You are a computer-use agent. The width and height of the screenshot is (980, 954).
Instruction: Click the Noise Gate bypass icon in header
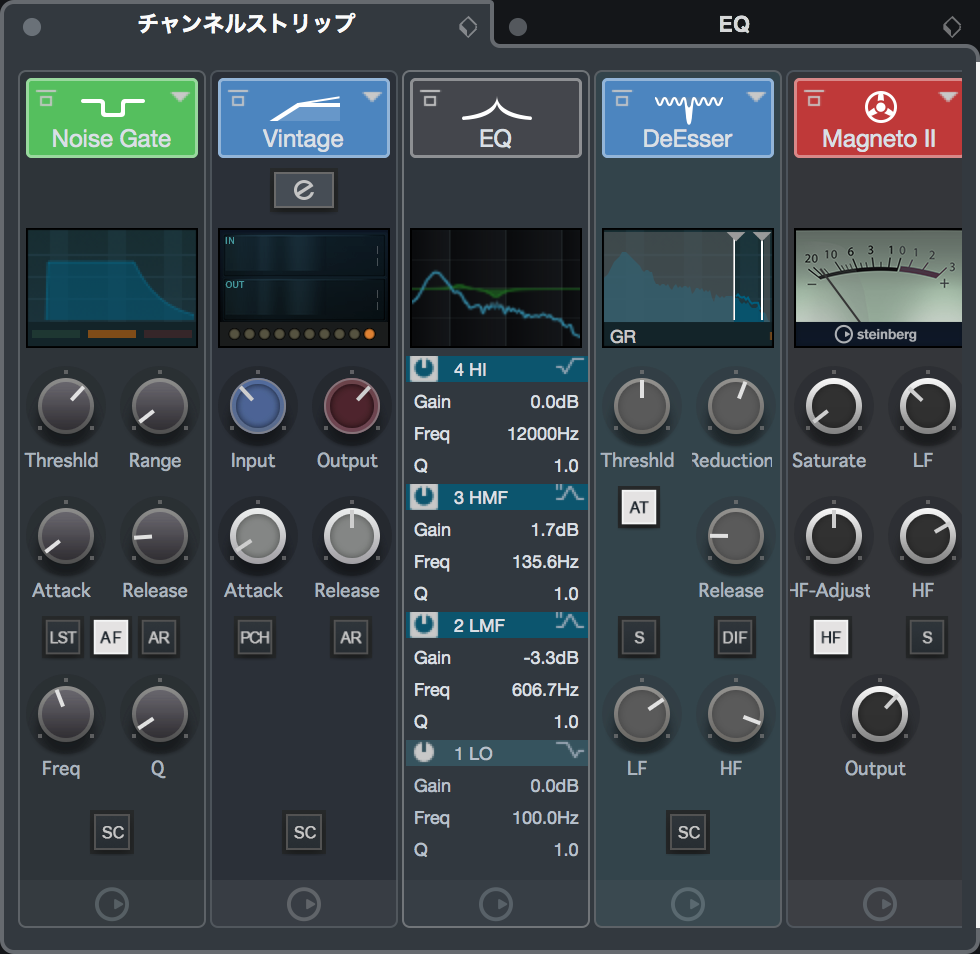click(45, 98)
